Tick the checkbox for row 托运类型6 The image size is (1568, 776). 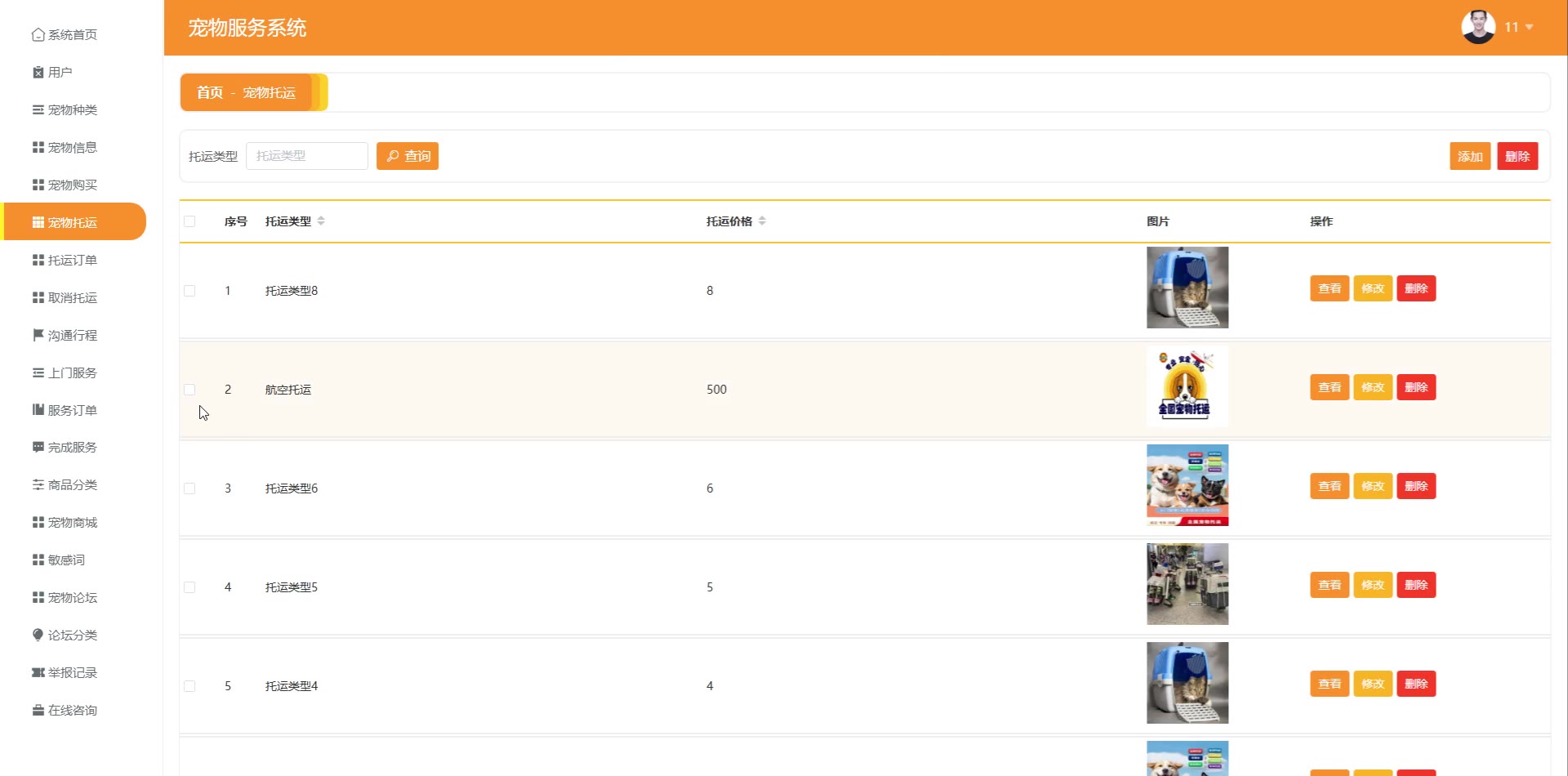point(189,488)
